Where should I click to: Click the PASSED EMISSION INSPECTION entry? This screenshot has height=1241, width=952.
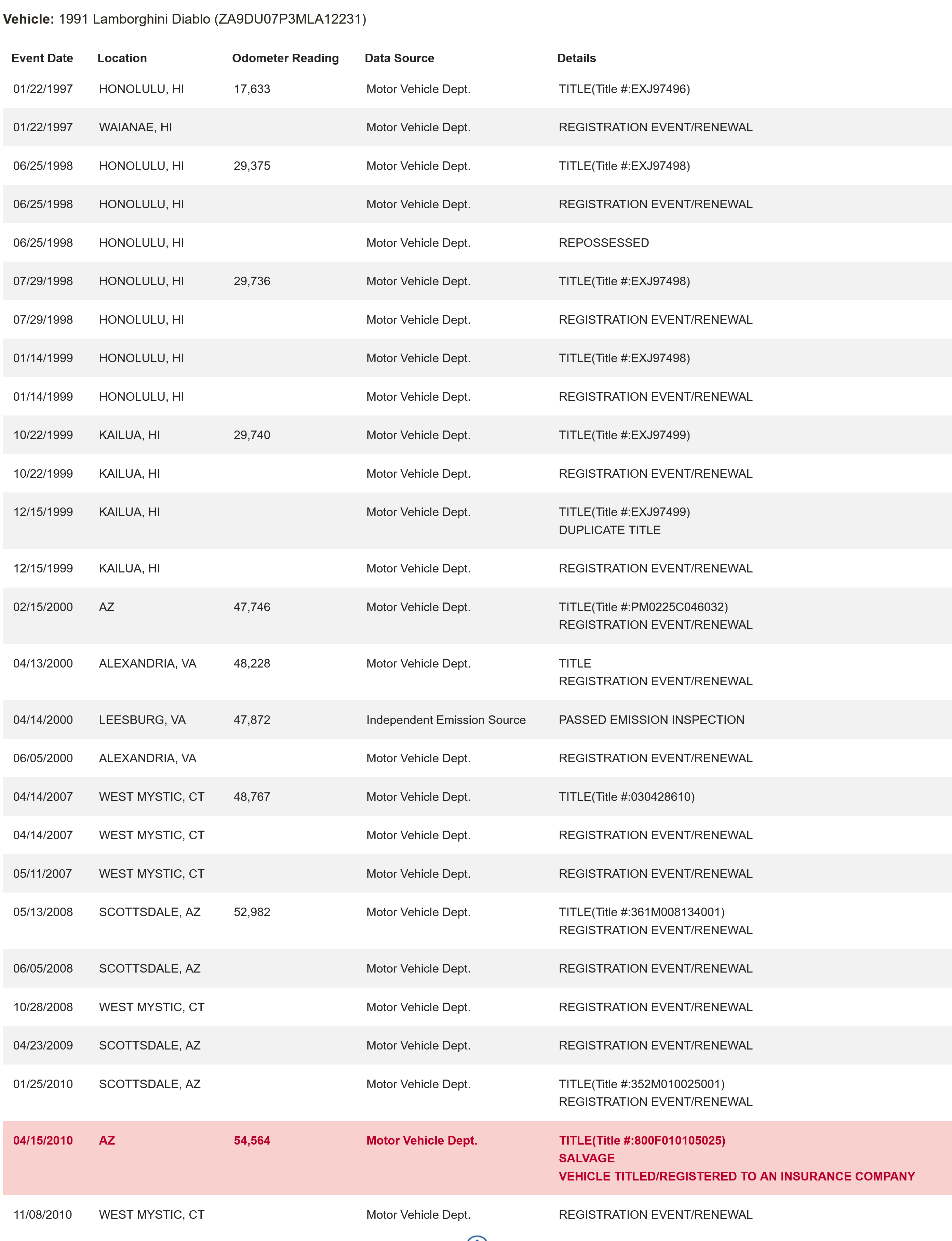pyautogui.click(x=651, y=719)
